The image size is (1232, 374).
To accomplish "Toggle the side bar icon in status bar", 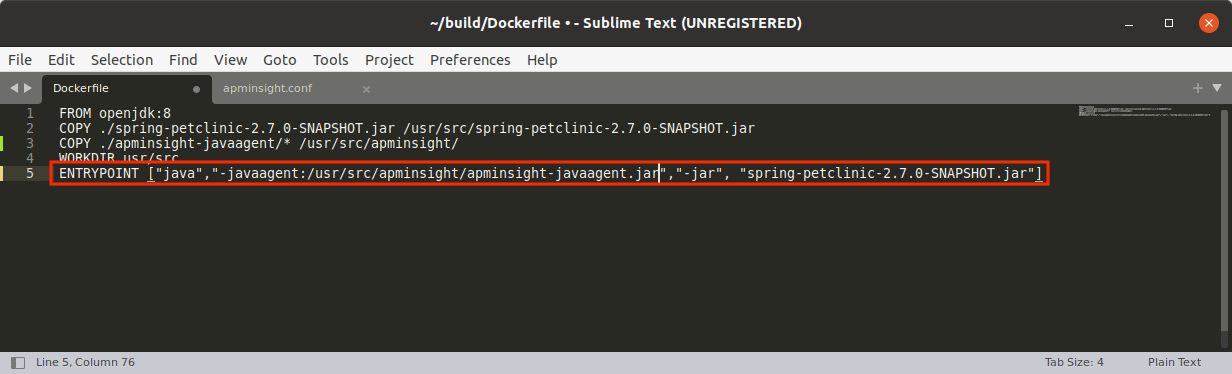I will [17, 362].
